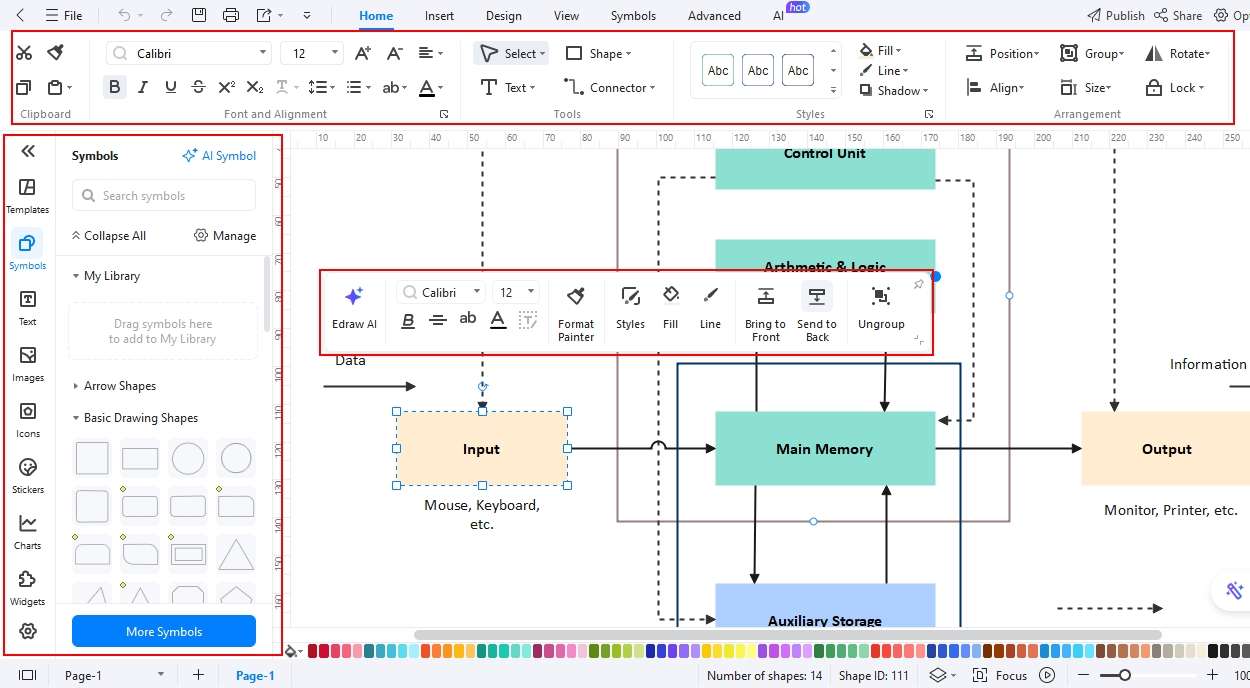Toggle Bold in the ribbon
Viewport: 1250px width, 688px height.
pyautogui.click(x=115, y=87)
